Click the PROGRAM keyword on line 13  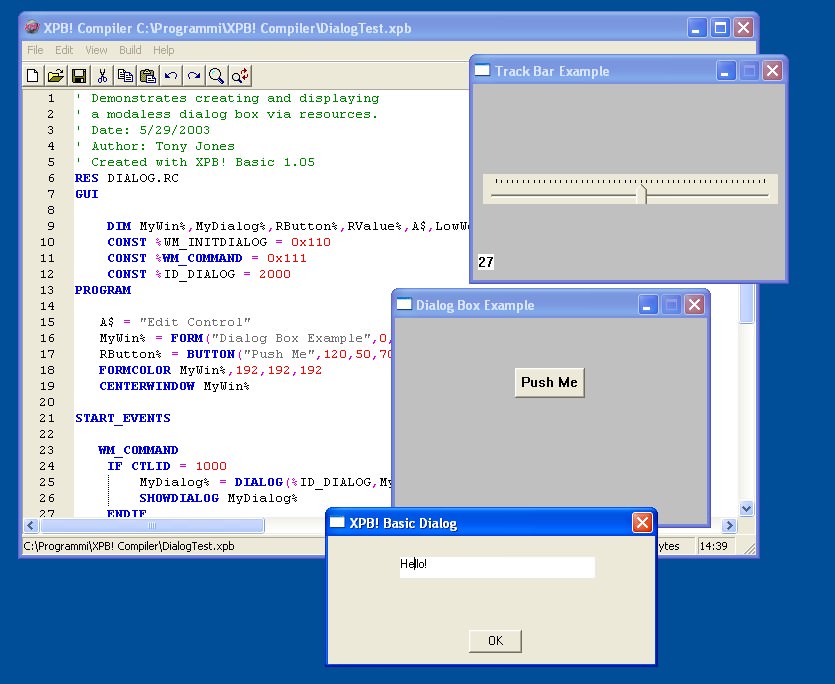tap(103, 290)
